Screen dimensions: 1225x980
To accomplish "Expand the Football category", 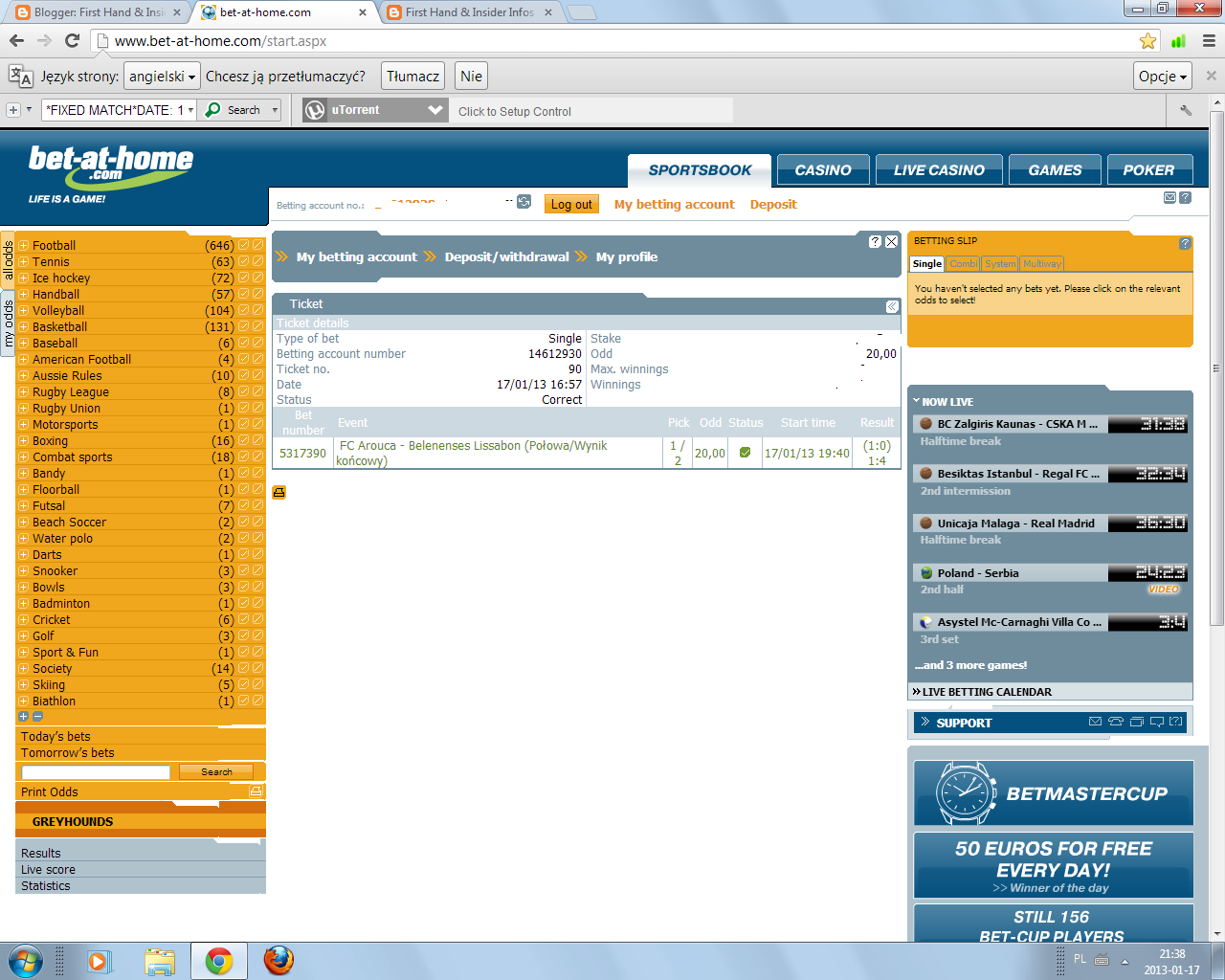I will pyautogui.click(x=23, y=246).
